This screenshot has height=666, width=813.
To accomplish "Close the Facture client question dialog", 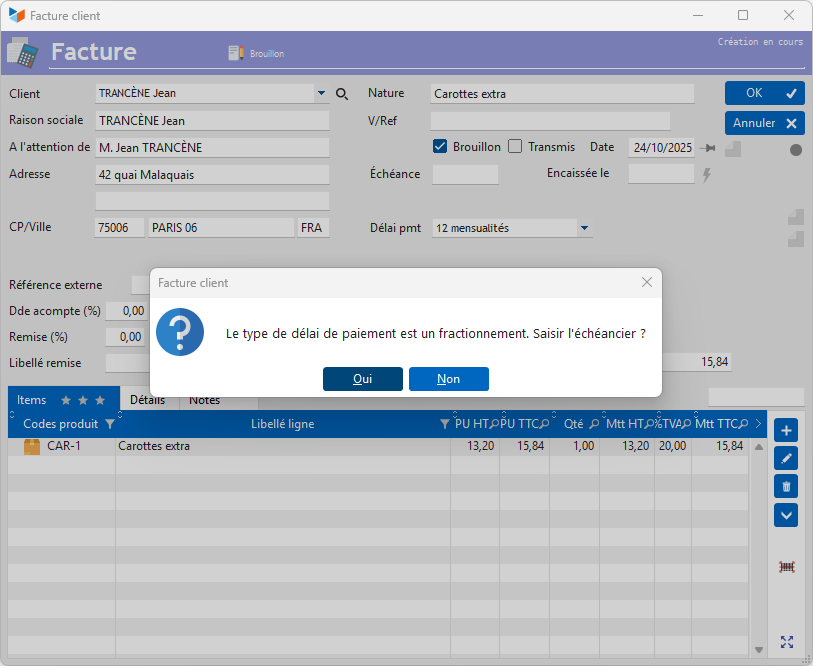I will (x=646, y=283).
